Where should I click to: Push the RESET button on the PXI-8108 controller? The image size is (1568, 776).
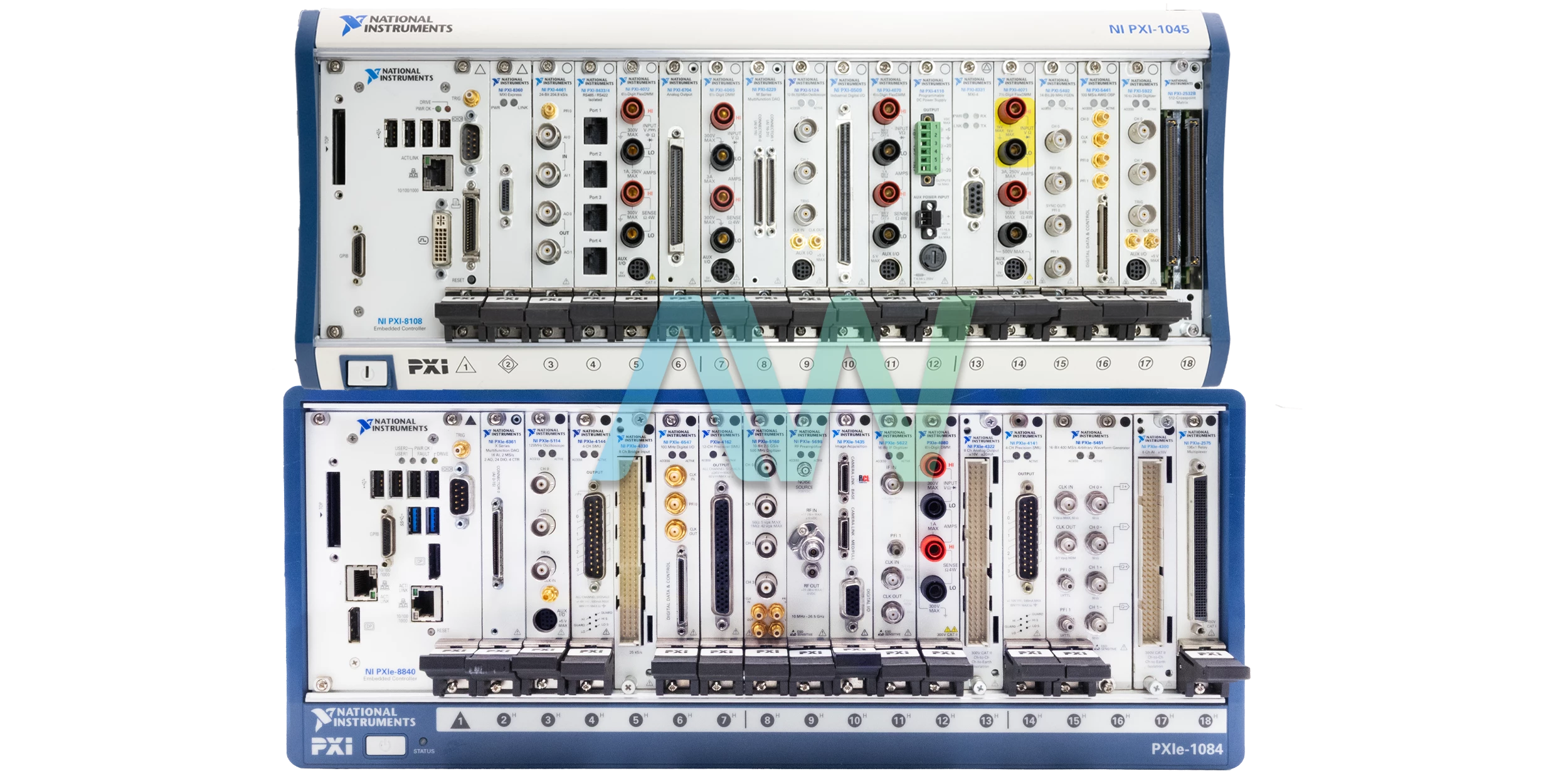pyautogui.click(x=472, y=280)
